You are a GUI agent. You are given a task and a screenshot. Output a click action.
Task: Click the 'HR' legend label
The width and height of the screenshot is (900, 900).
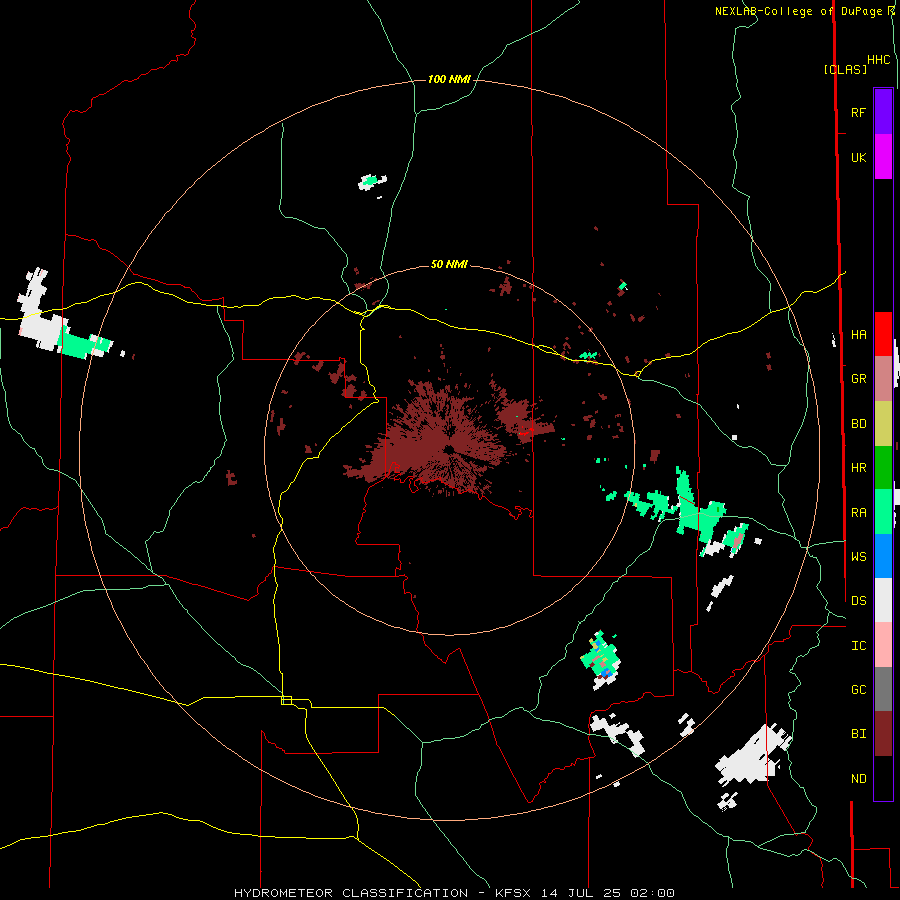(859, 468)
